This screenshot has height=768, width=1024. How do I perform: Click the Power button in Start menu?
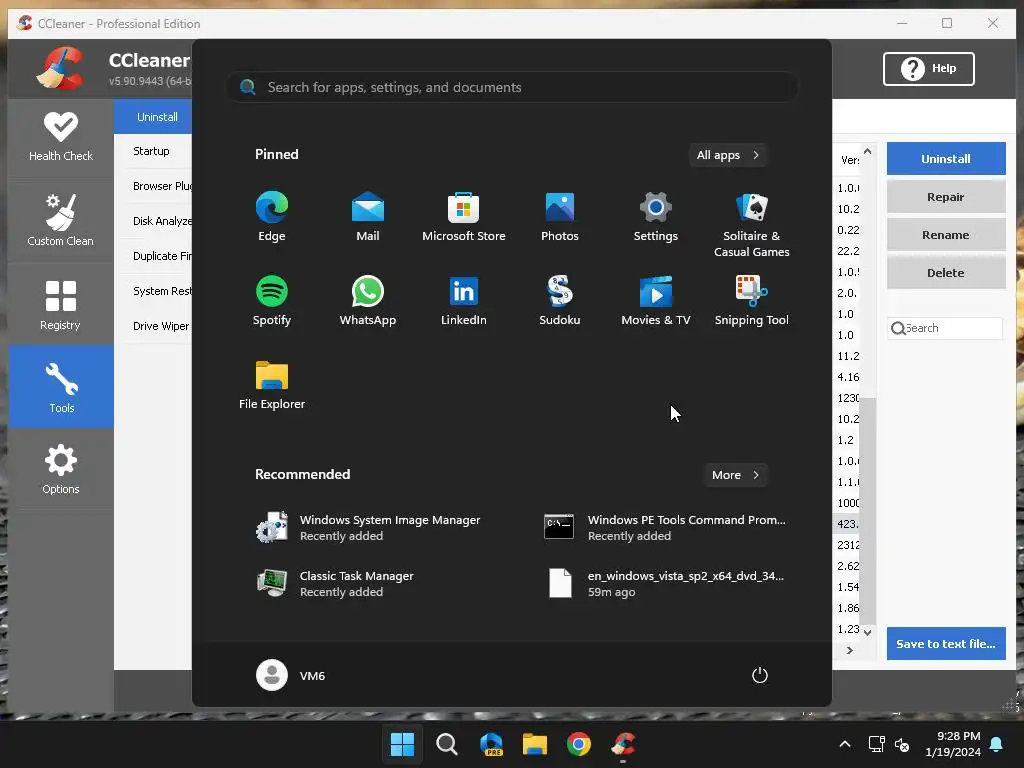point(760,675)
